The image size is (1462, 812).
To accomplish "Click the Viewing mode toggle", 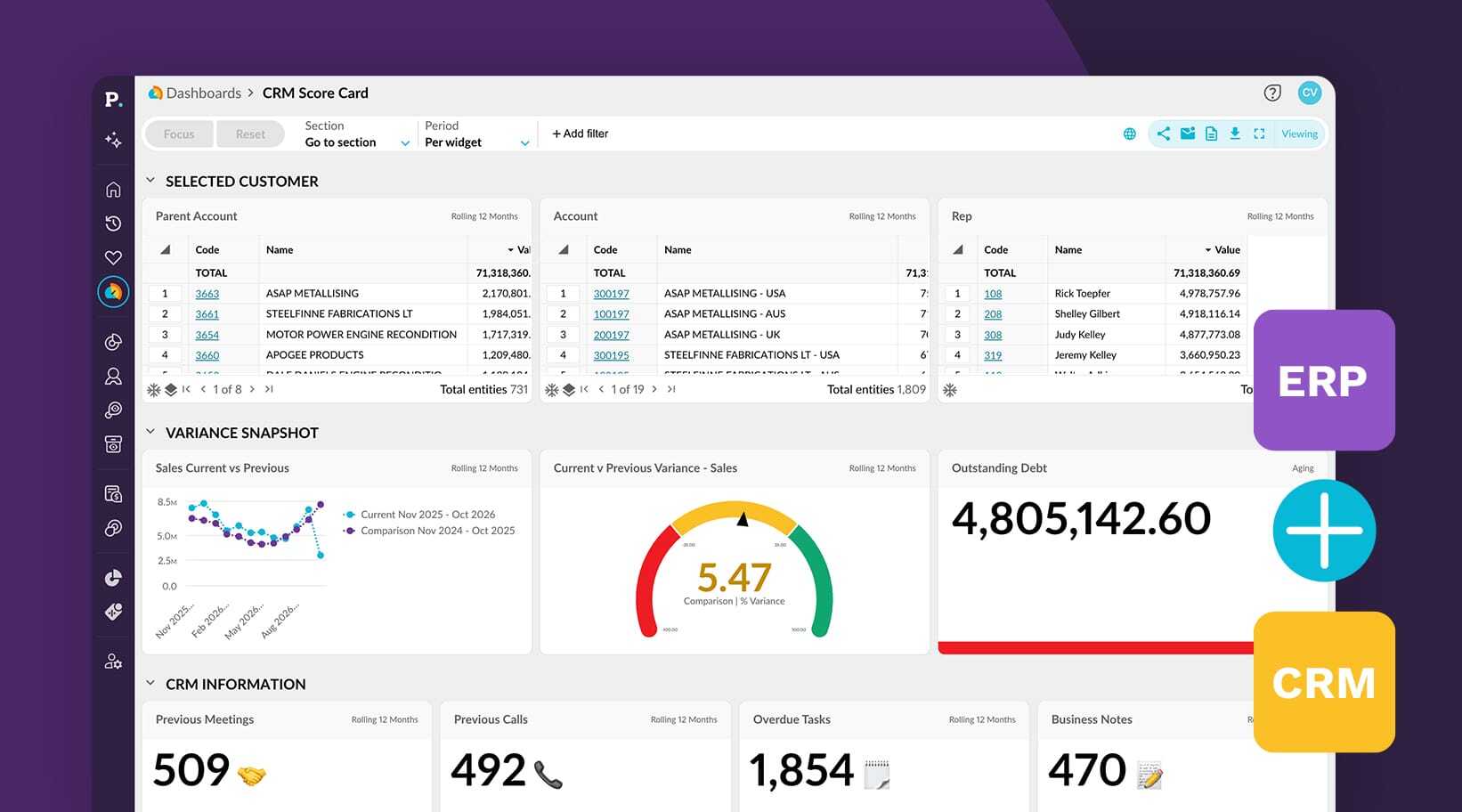I will (1299, 134).
